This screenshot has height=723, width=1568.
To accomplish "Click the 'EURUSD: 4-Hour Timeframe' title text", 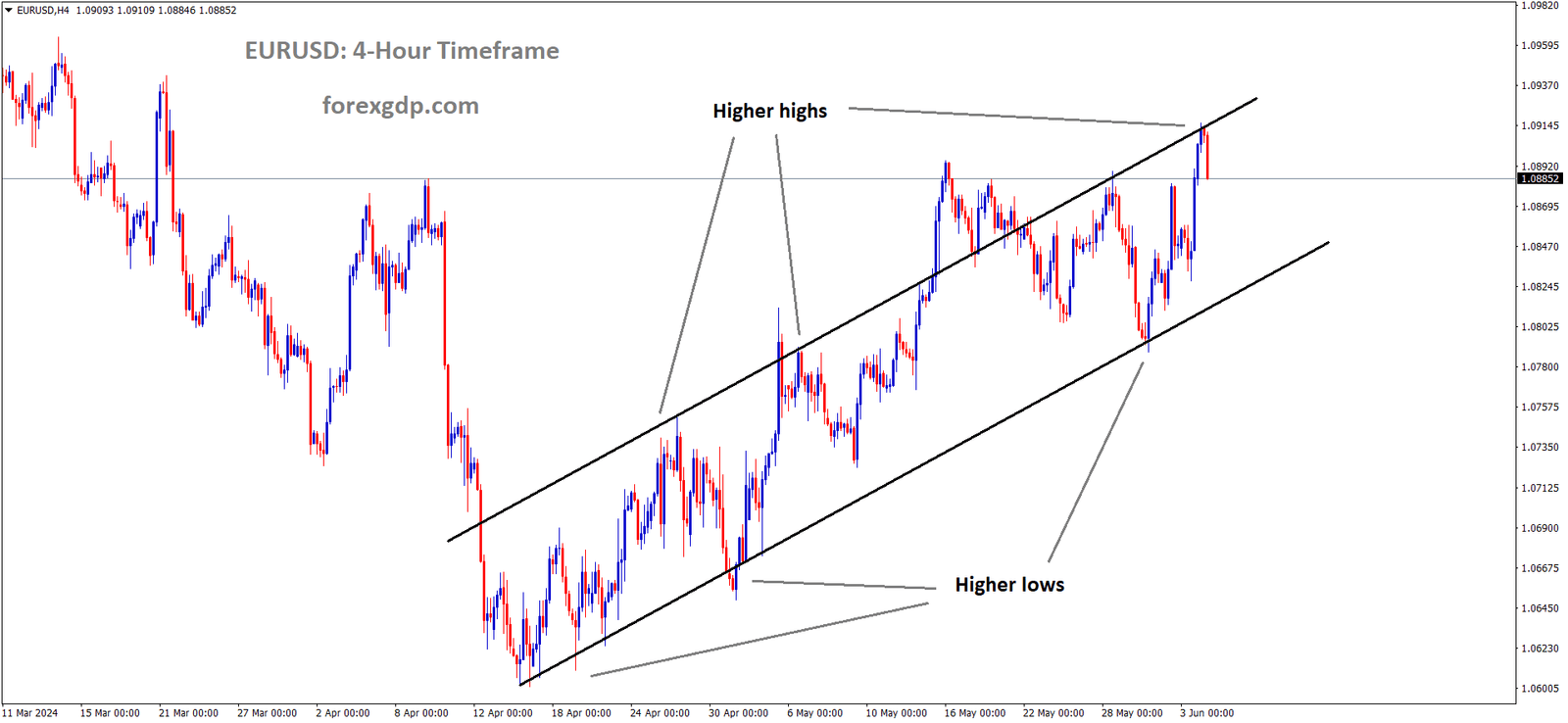I will (x=402, y=51).
